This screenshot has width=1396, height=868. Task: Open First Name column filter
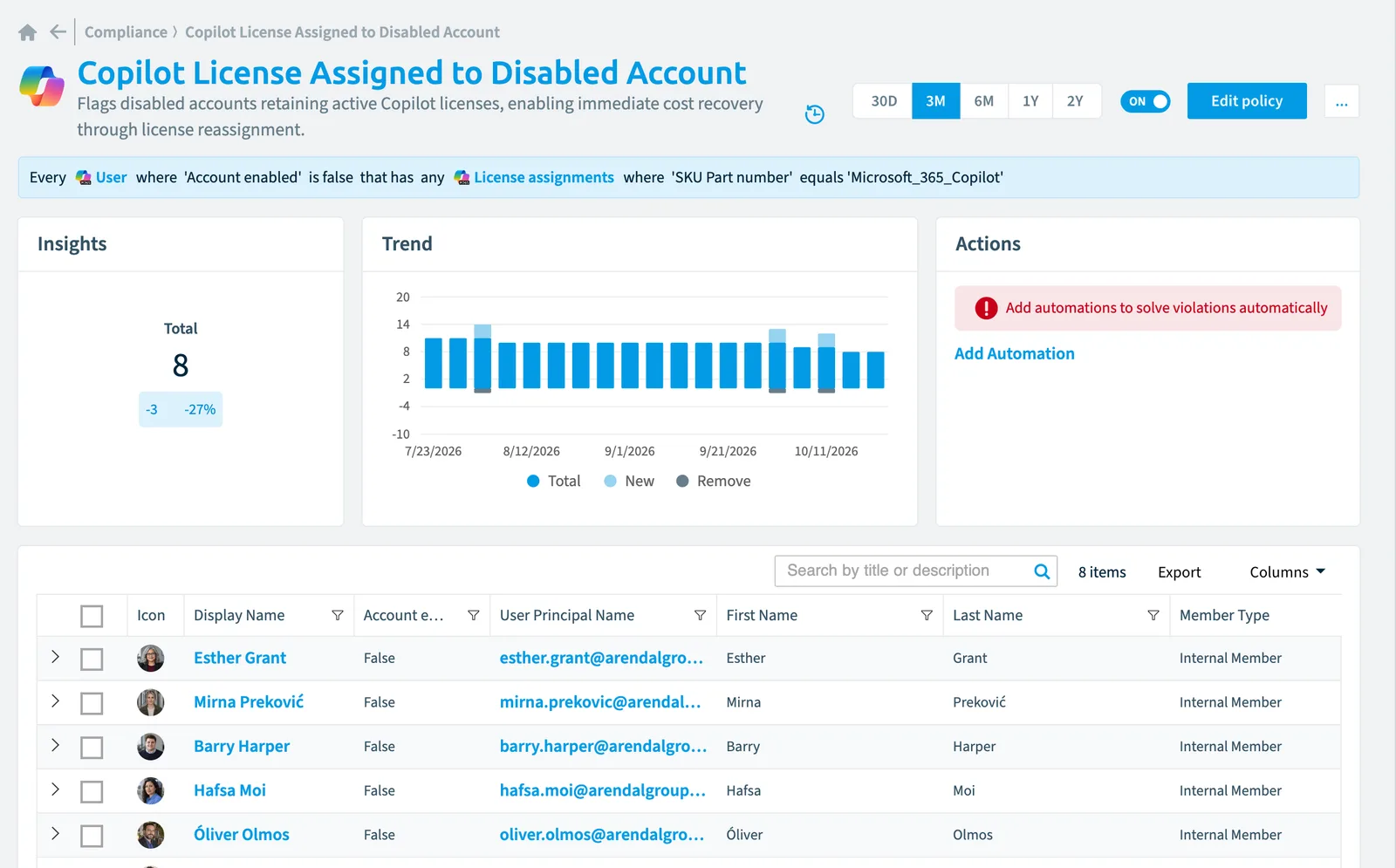click(x=927, y=615)
